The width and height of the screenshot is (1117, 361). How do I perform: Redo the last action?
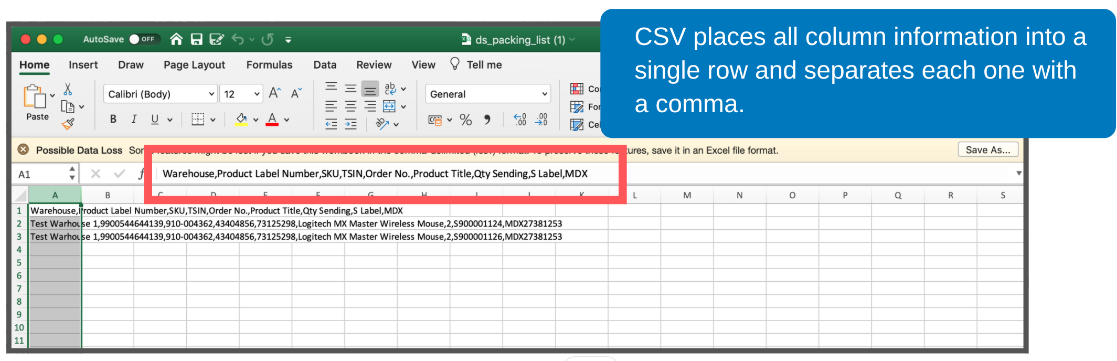tap(268, 39)
